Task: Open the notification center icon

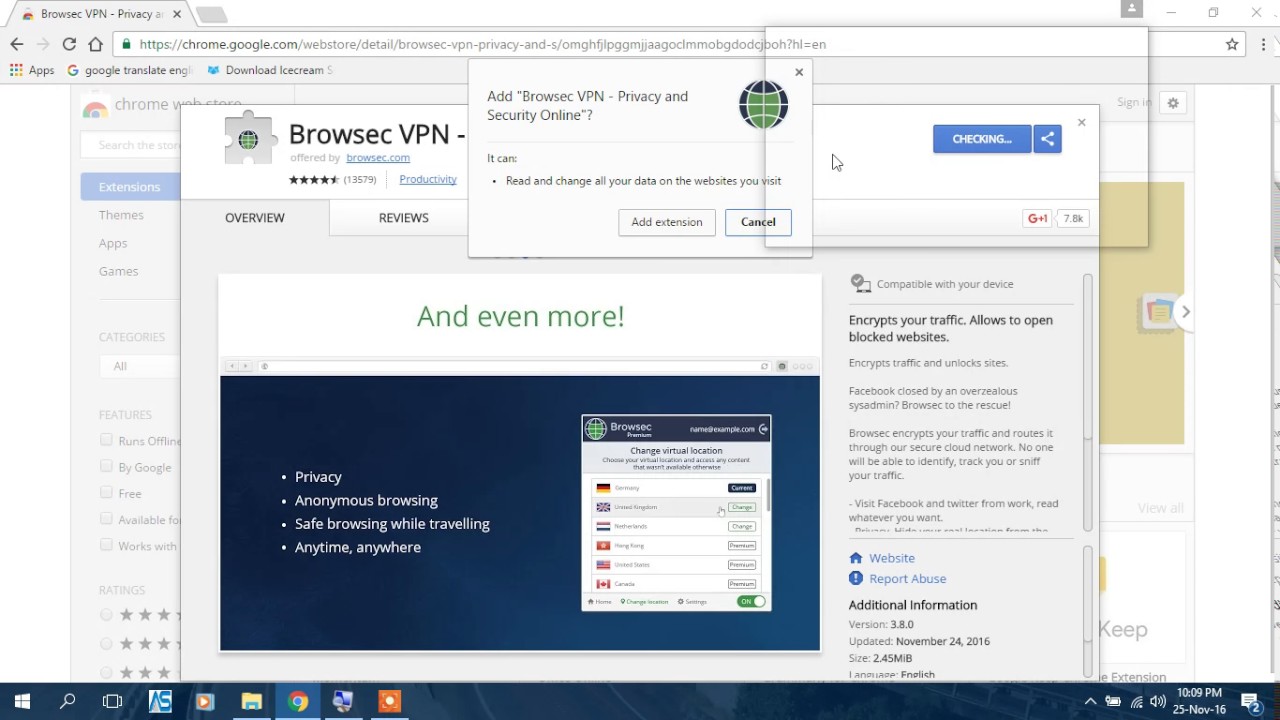Action: point(1250,701)
